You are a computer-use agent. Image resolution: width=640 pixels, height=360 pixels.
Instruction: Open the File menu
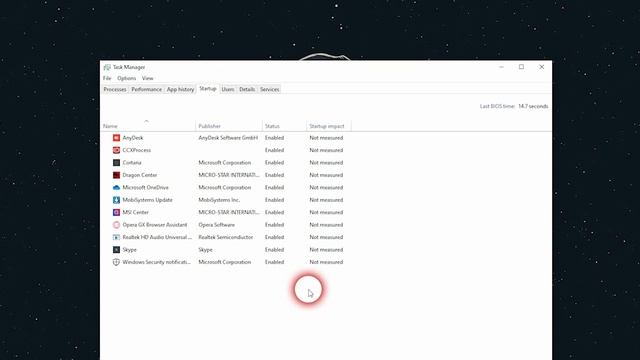tap(107, 78)
